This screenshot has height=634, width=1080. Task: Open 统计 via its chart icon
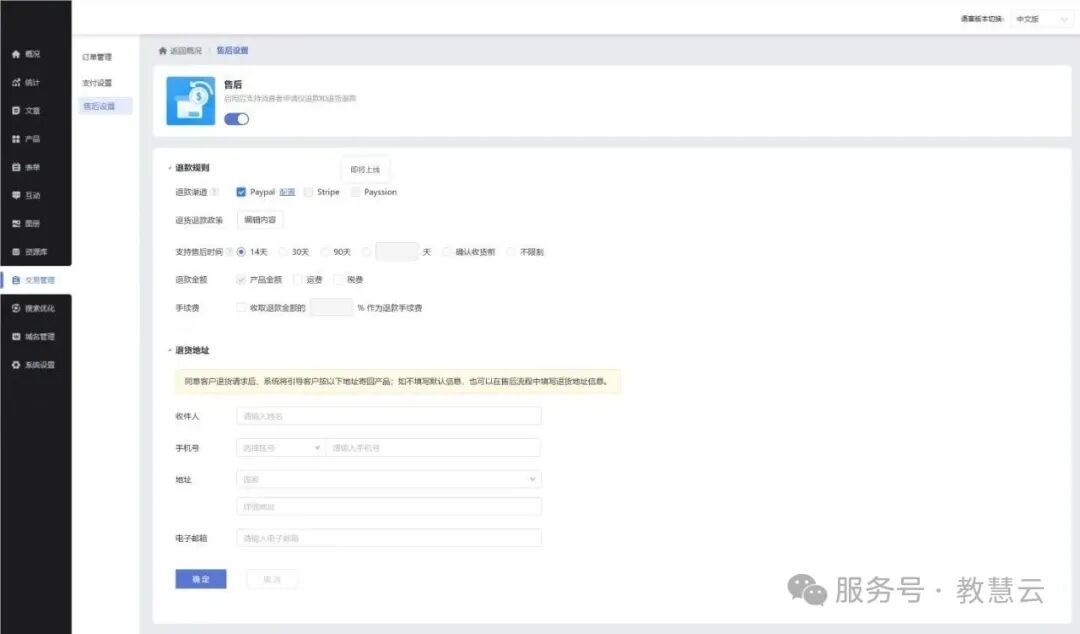[x=16, y=82]
